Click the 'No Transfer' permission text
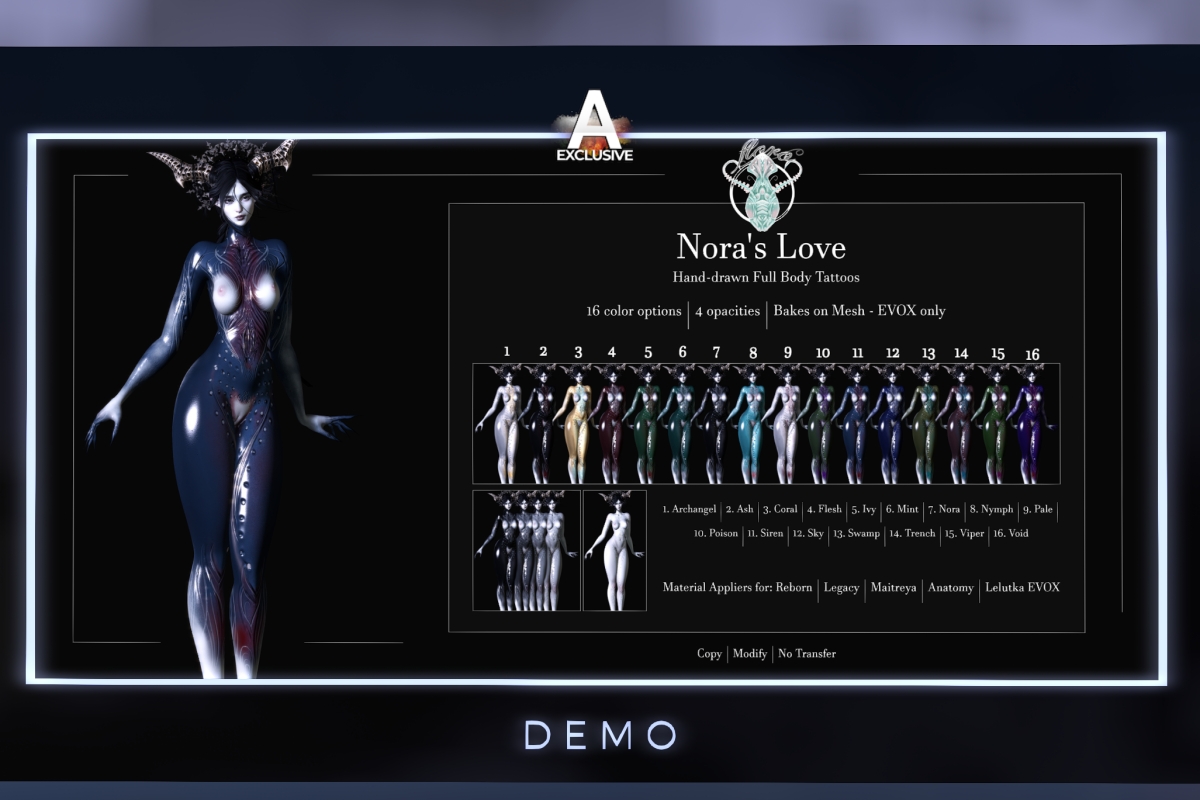Viewport: 1200px width, 800px height. tap(807, 653)
